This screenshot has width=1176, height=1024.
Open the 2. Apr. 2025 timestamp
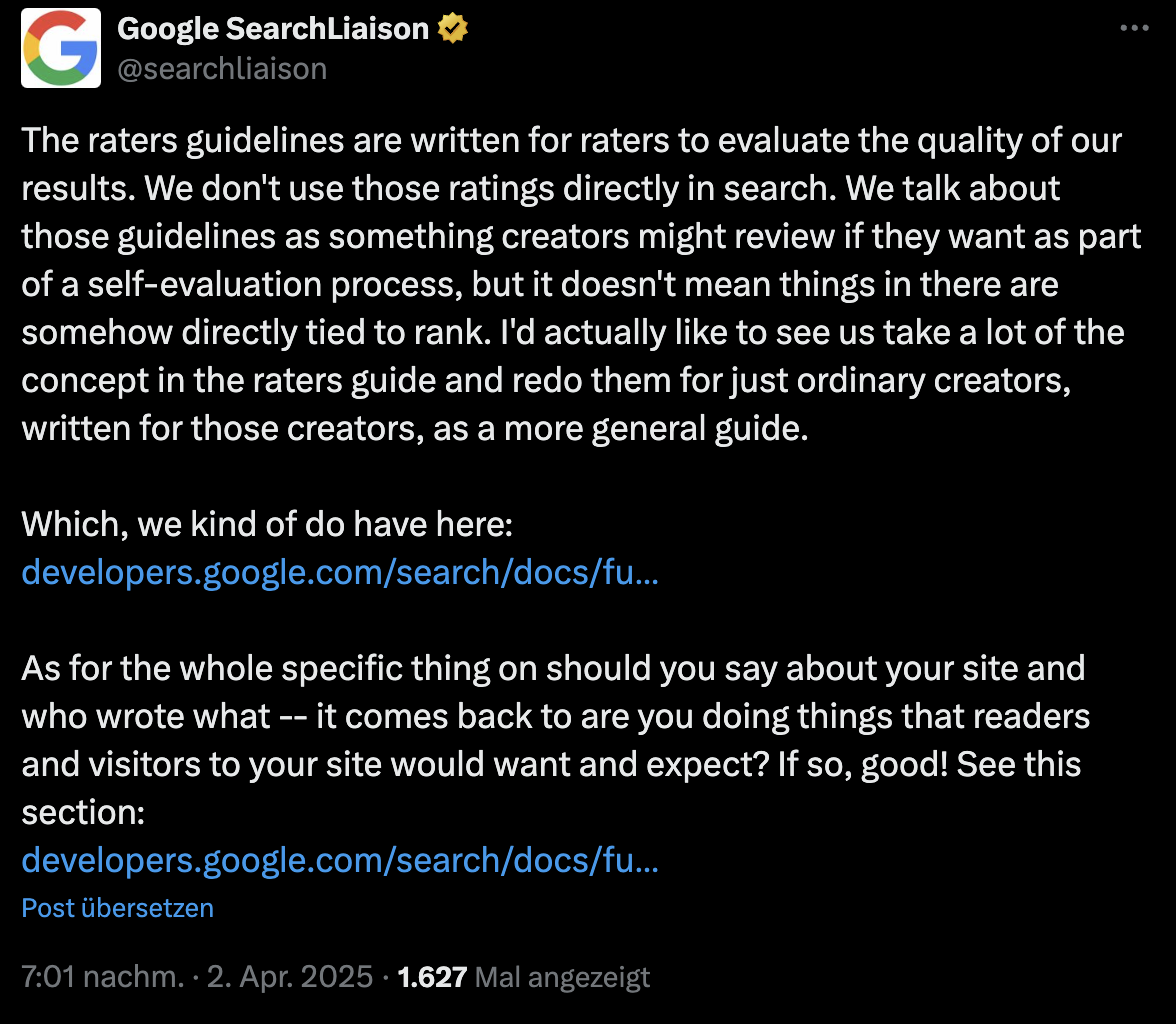[289, 977]
